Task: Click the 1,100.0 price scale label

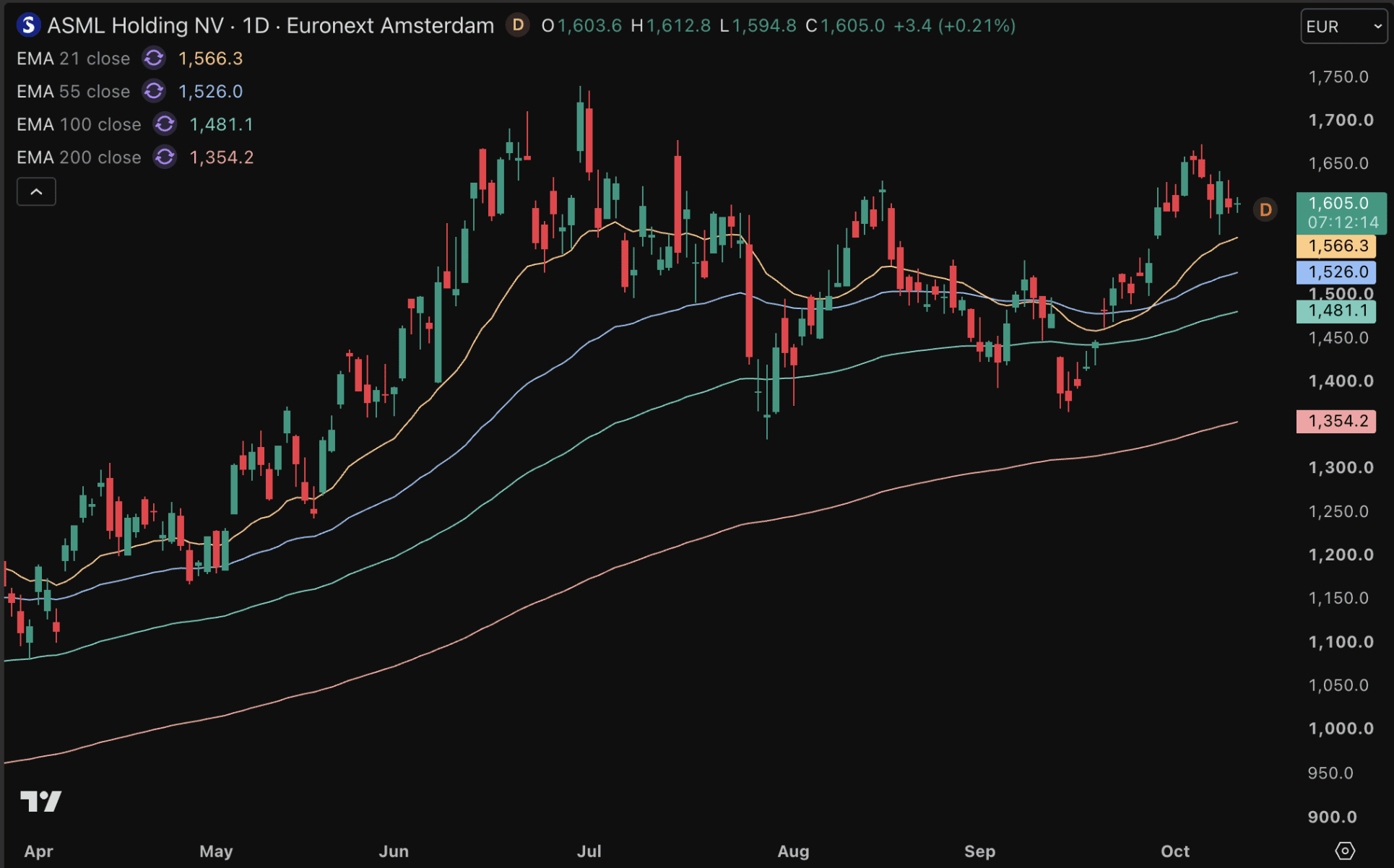Action: click(1341, 642)
